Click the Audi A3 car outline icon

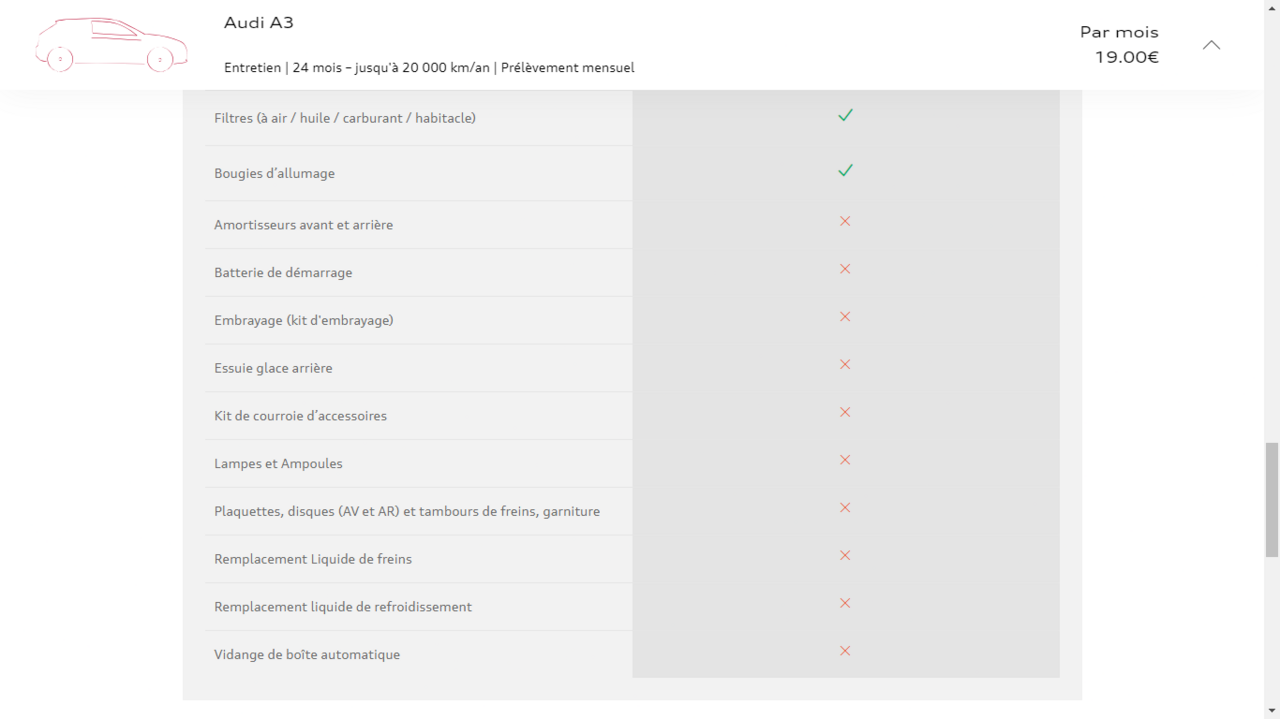pos(111,45)
